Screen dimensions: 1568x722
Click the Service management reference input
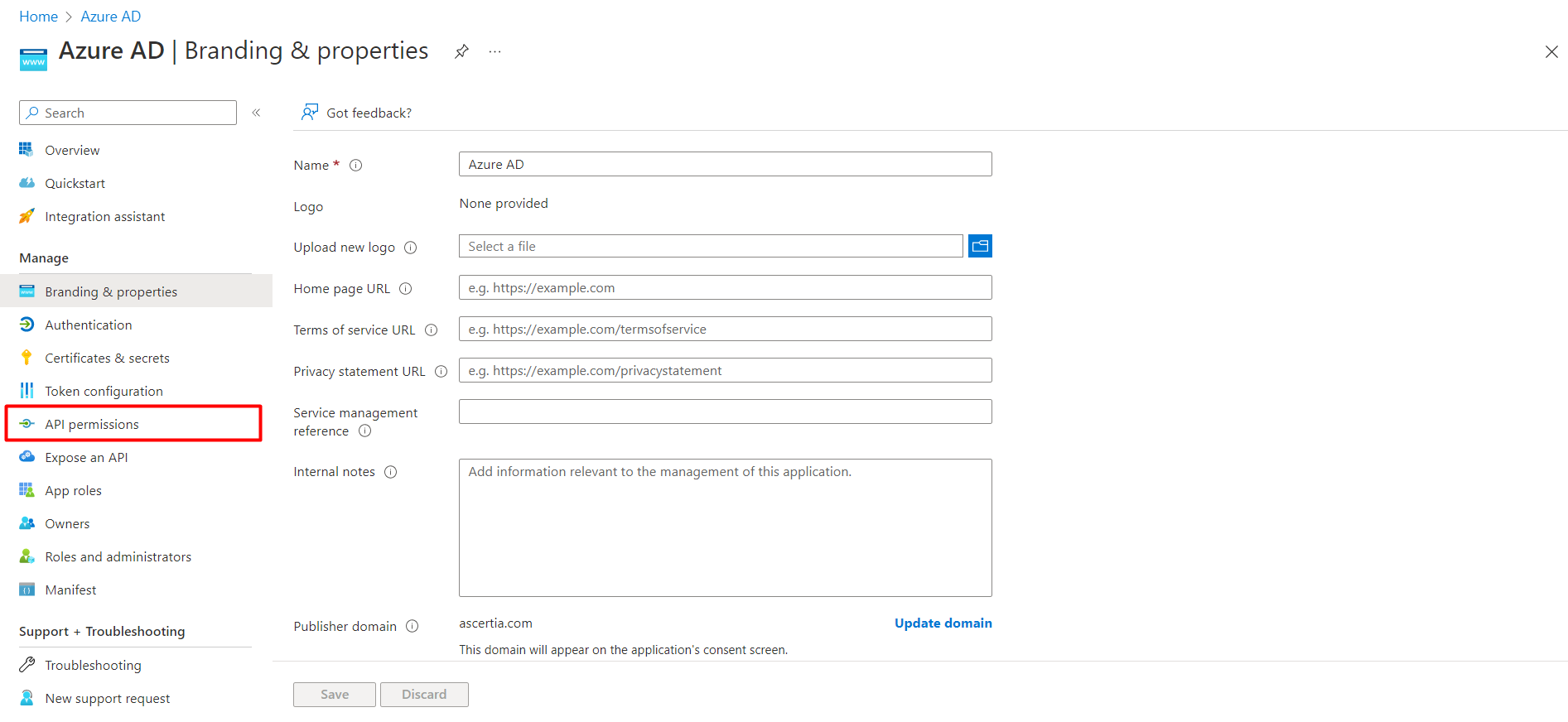(726, 412)
